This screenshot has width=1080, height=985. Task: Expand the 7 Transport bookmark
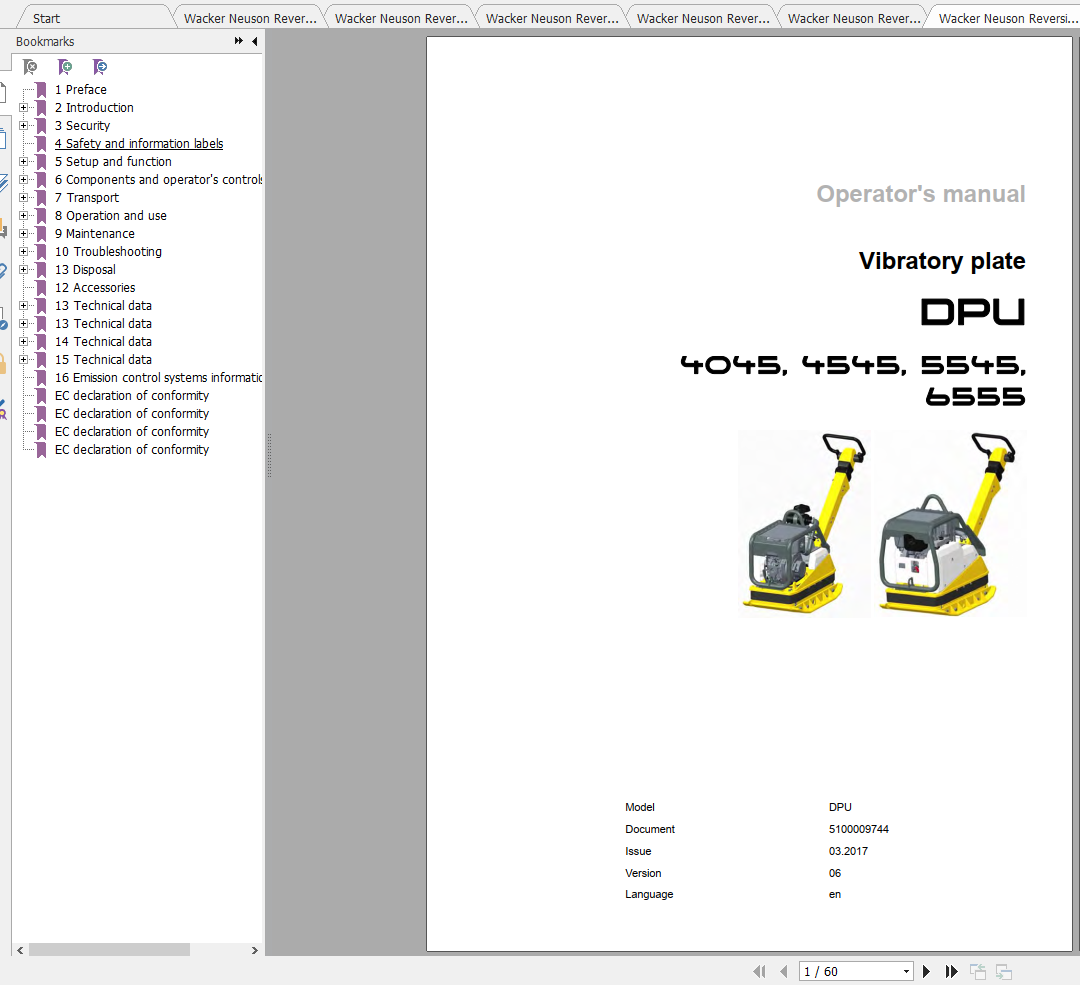tap(23, 198)
